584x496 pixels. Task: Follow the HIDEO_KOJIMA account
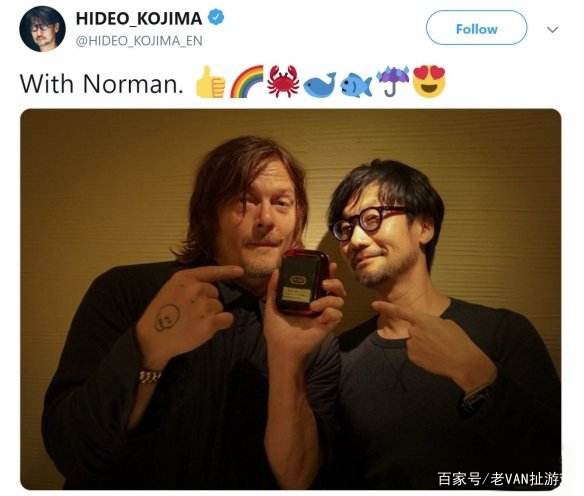pyautogui.click(x=476, y=28)
